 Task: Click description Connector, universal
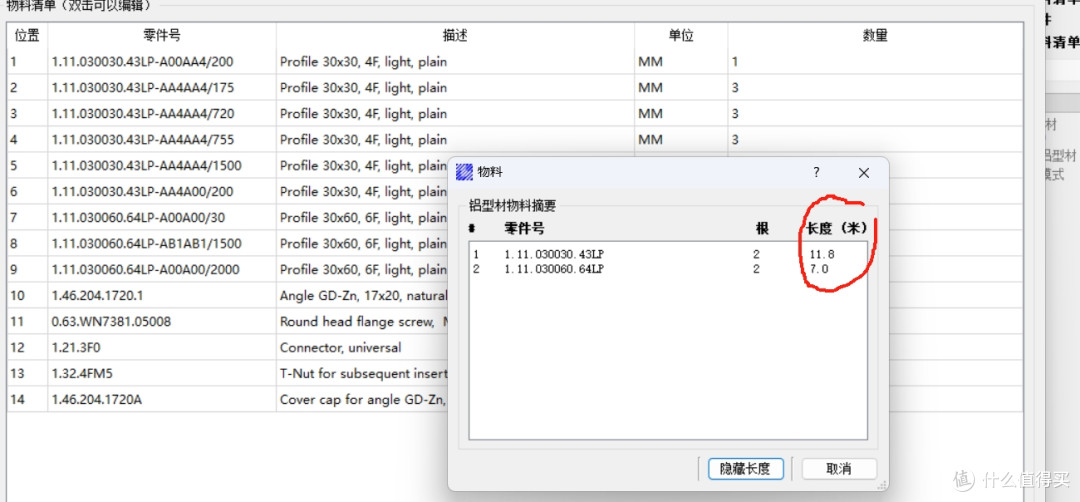tap(340, 348)
